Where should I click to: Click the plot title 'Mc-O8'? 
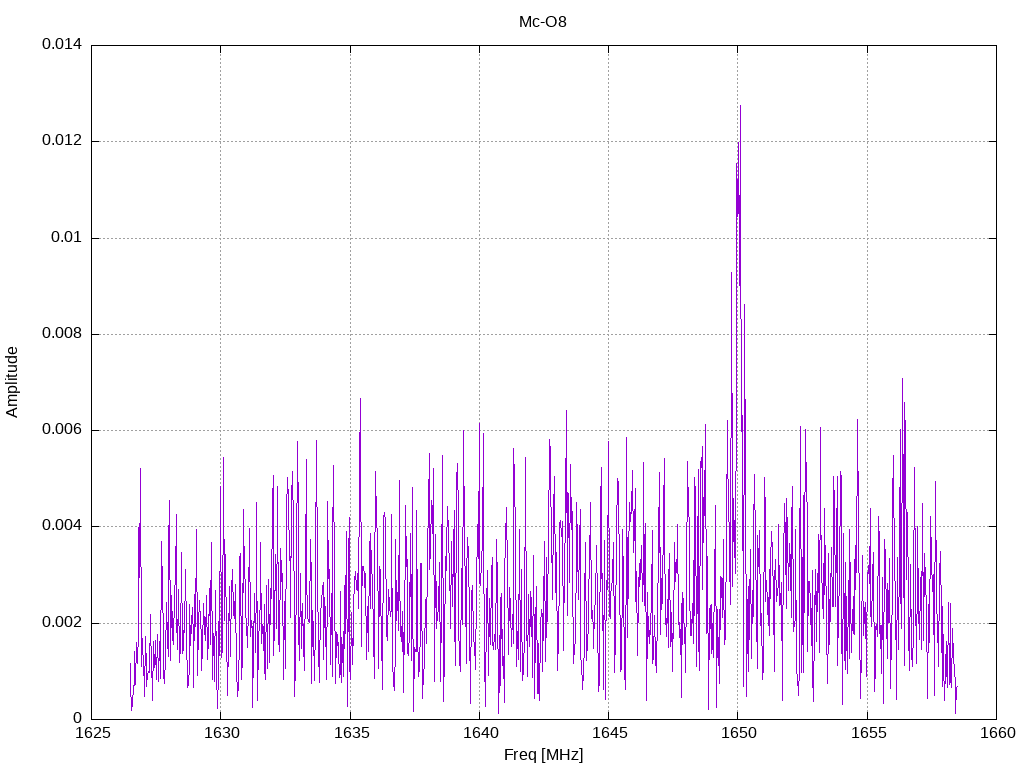542,22
